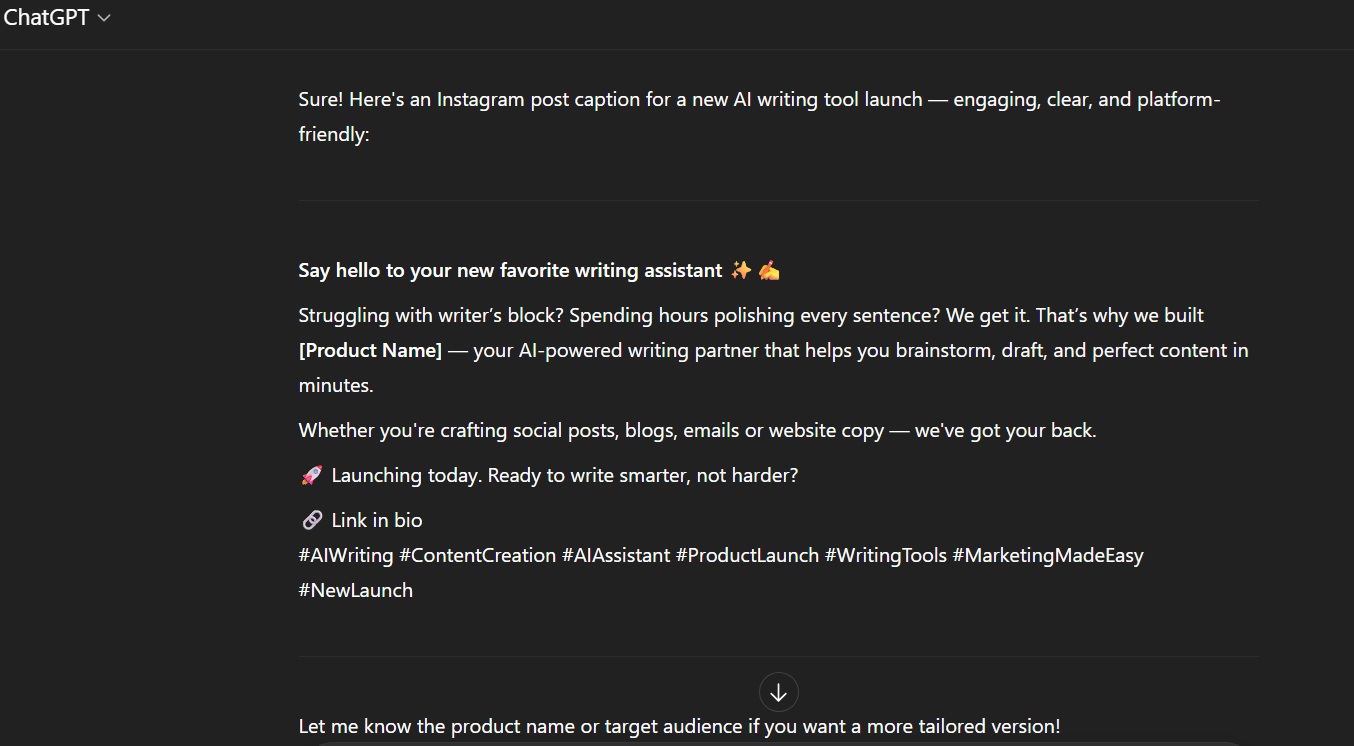Click the chain link emoji
The width and height of the screenshot is (1354, 746).
tap(311, 520)
